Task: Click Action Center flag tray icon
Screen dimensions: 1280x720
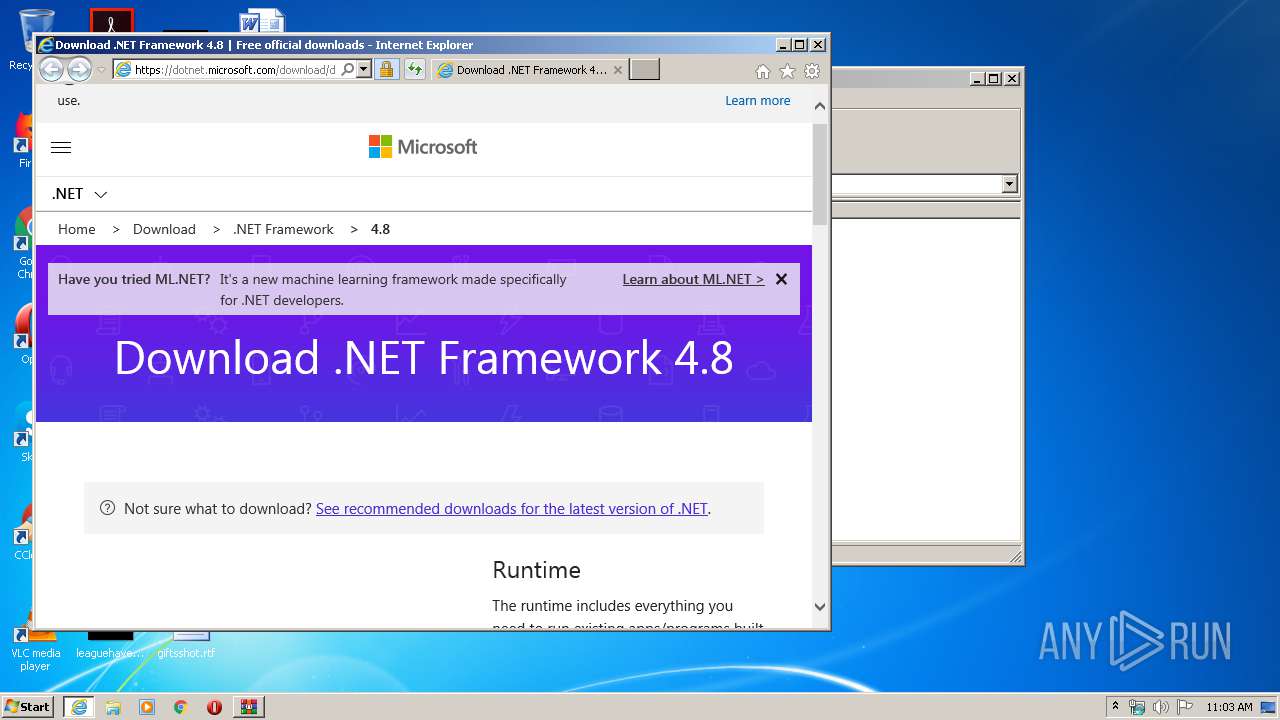Action: [1184, 707]
